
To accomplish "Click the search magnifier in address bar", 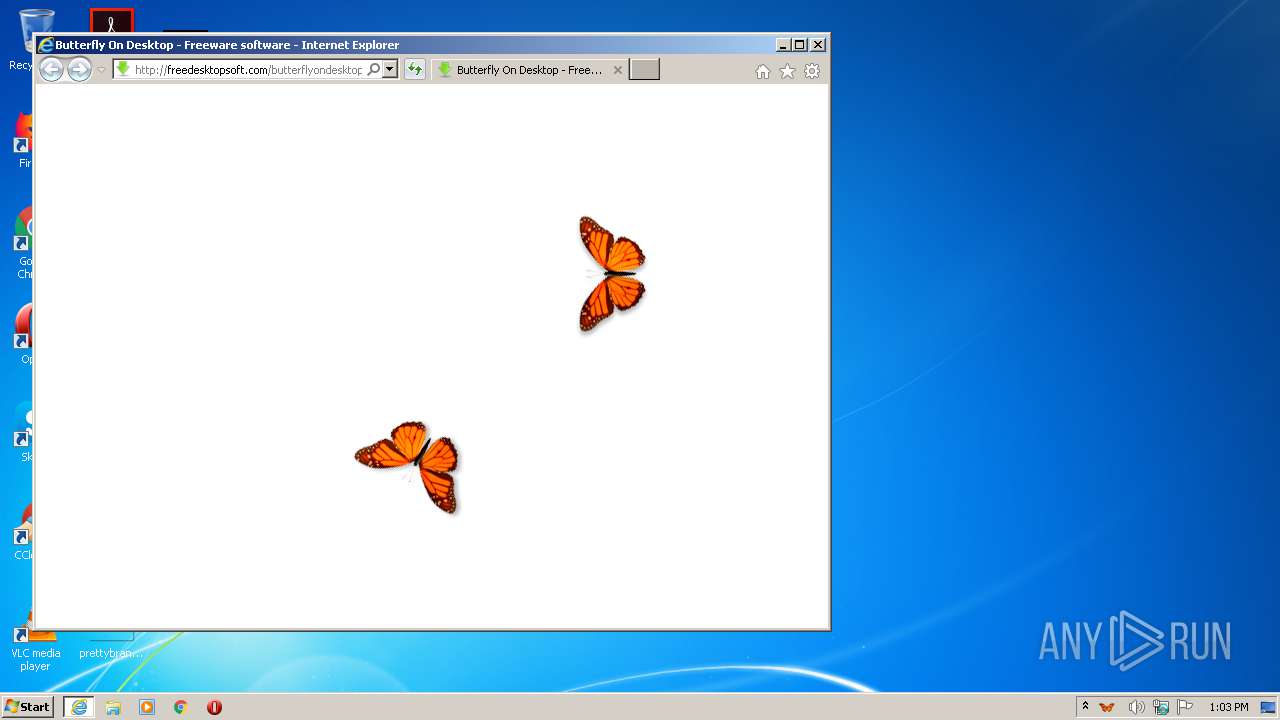I will [374, 69].
